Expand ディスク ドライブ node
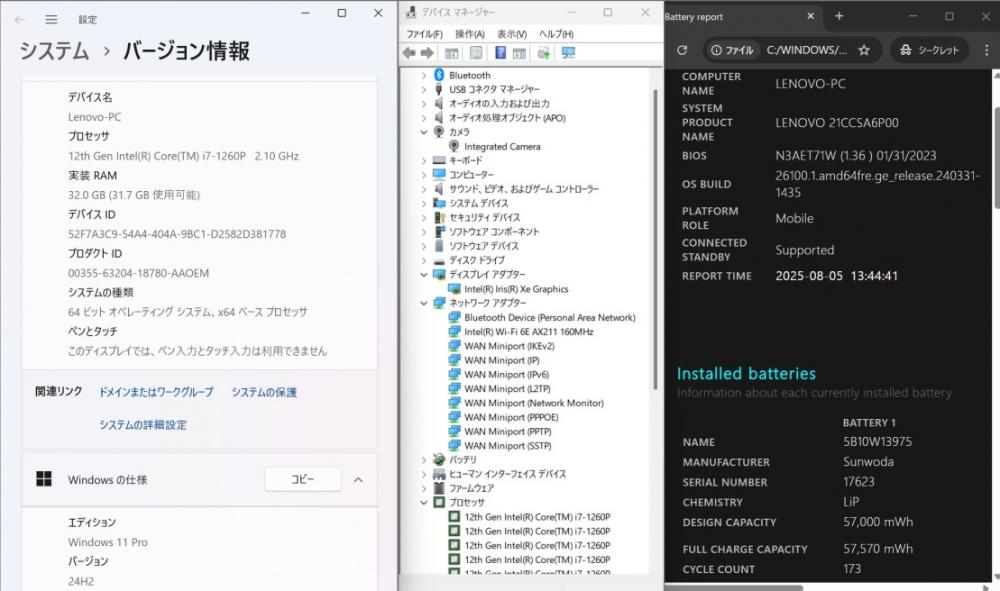 [x=424, y=260]
